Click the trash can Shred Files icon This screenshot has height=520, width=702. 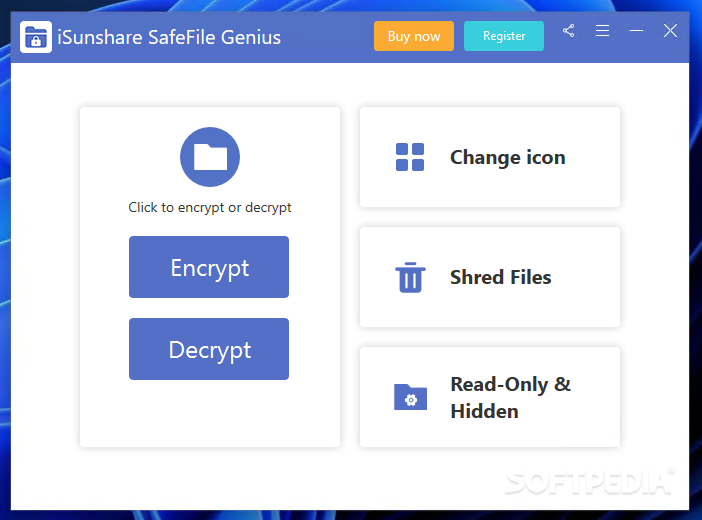pos(410,277)
